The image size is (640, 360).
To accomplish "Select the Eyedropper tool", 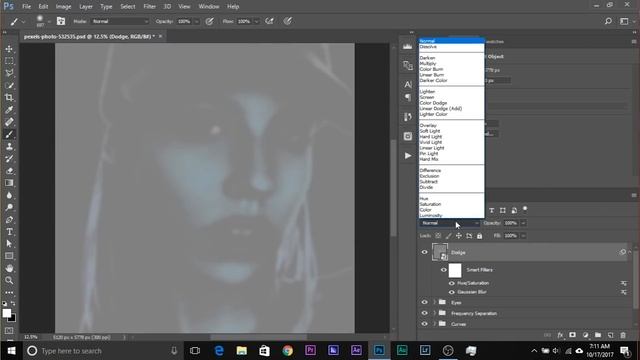I will click(x=9, y=110).
